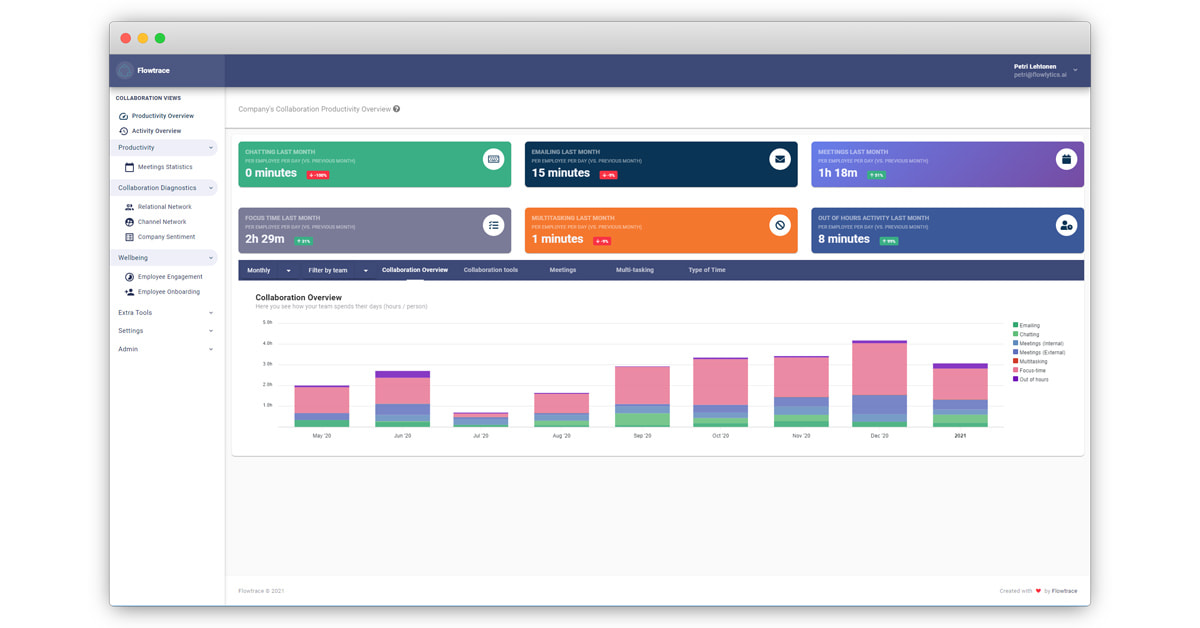Screen dimensions: 1200x628
Task: Open the Monthly dropdown
Action: click(x=265, y=270)
